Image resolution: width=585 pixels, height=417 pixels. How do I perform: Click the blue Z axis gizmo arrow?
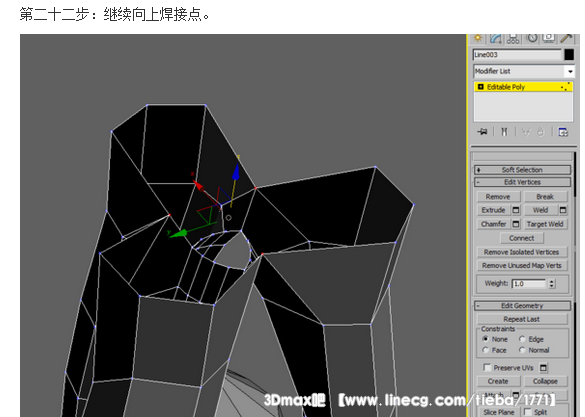point(235,172)
